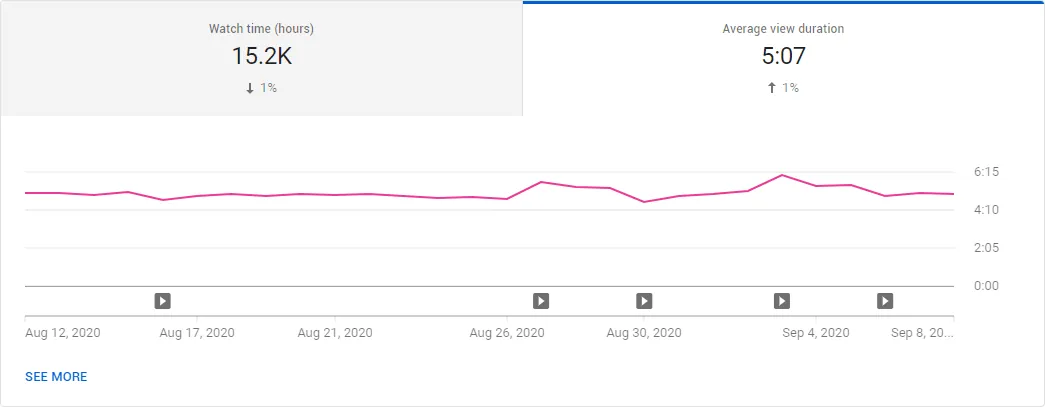Click the chart line peak just after Aug 26

[541, 182]
